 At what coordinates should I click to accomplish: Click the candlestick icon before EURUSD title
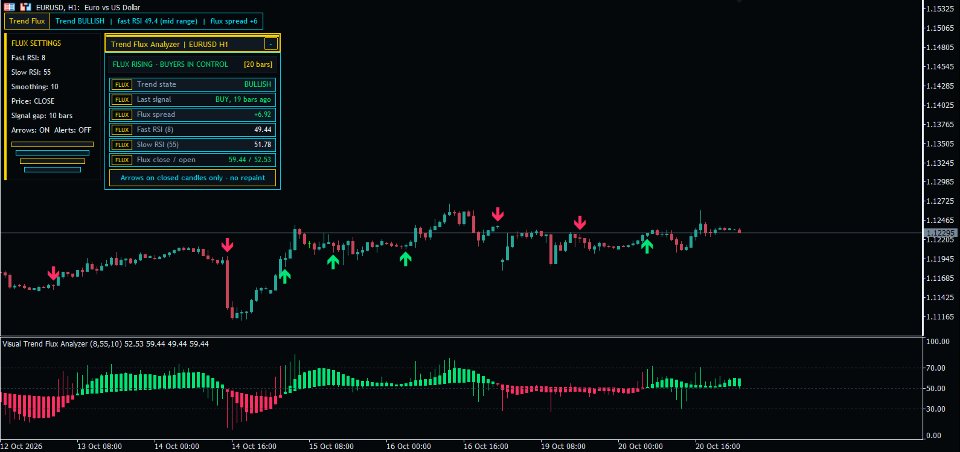26,6
